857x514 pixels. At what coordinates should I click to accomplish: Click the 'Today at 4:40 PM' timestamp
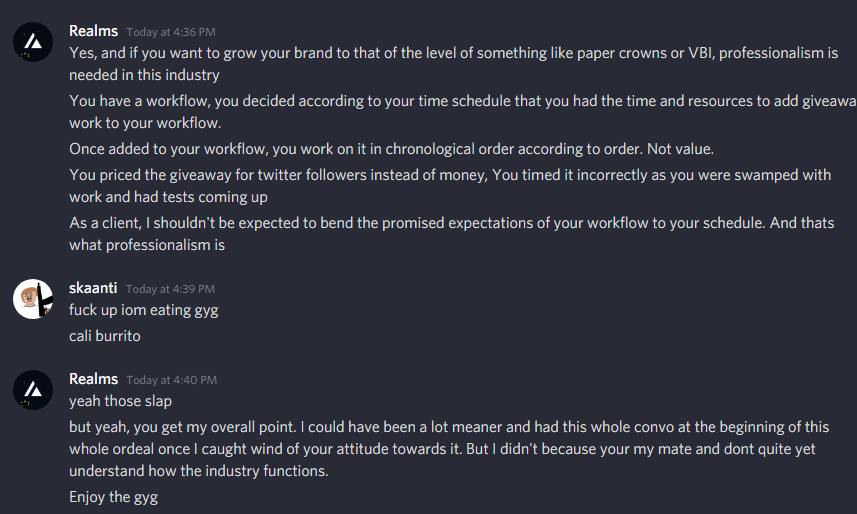click(171, 380)
